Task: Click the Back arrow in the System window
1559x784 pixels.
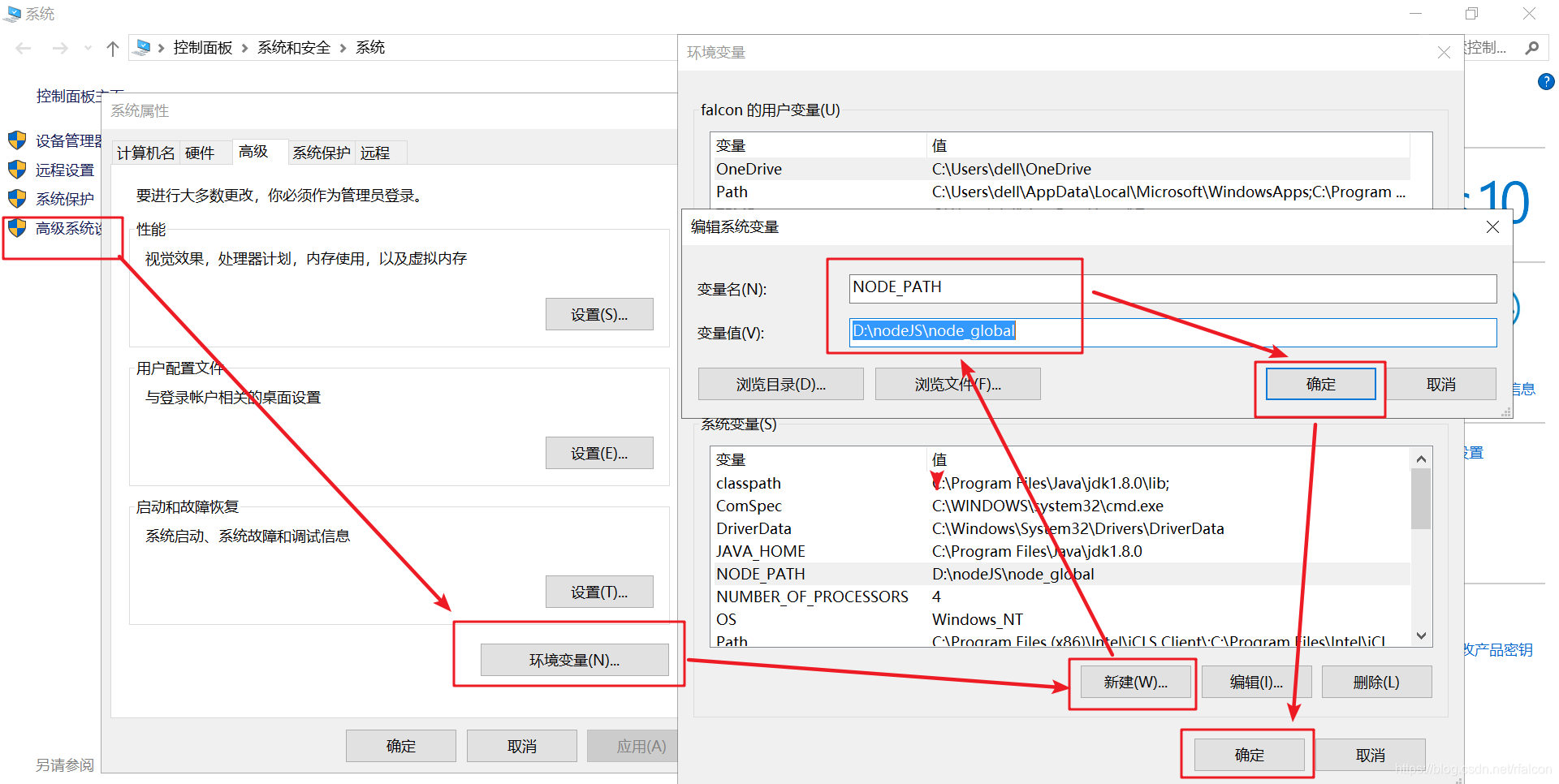Action: (x=24, y=49)
